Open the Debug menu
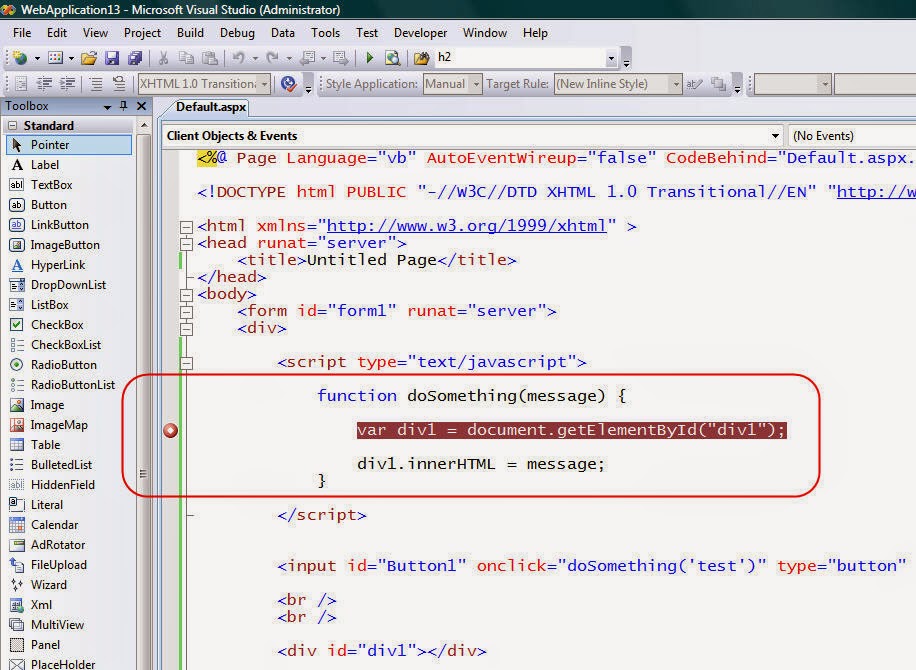This screenshot has height=670, width=916. (x=237, y=33)
